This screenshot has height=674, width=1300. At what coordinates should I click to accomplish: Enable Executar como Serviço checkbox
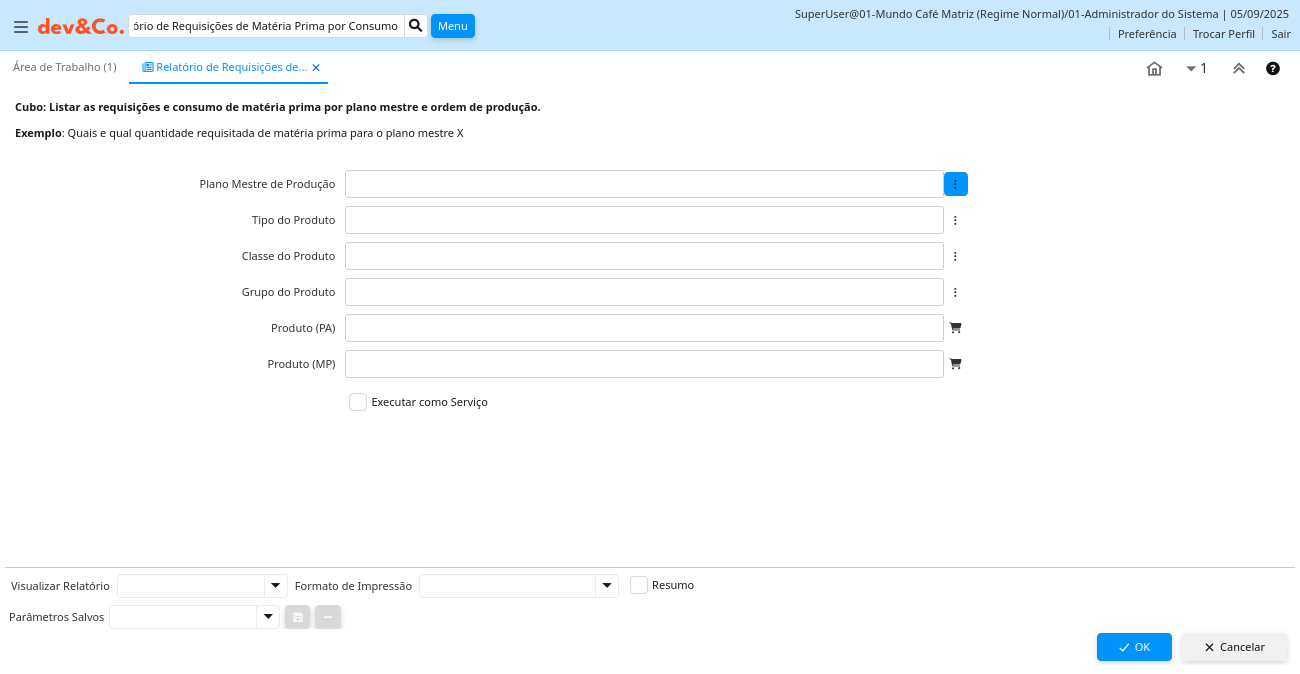pos(358,402)
